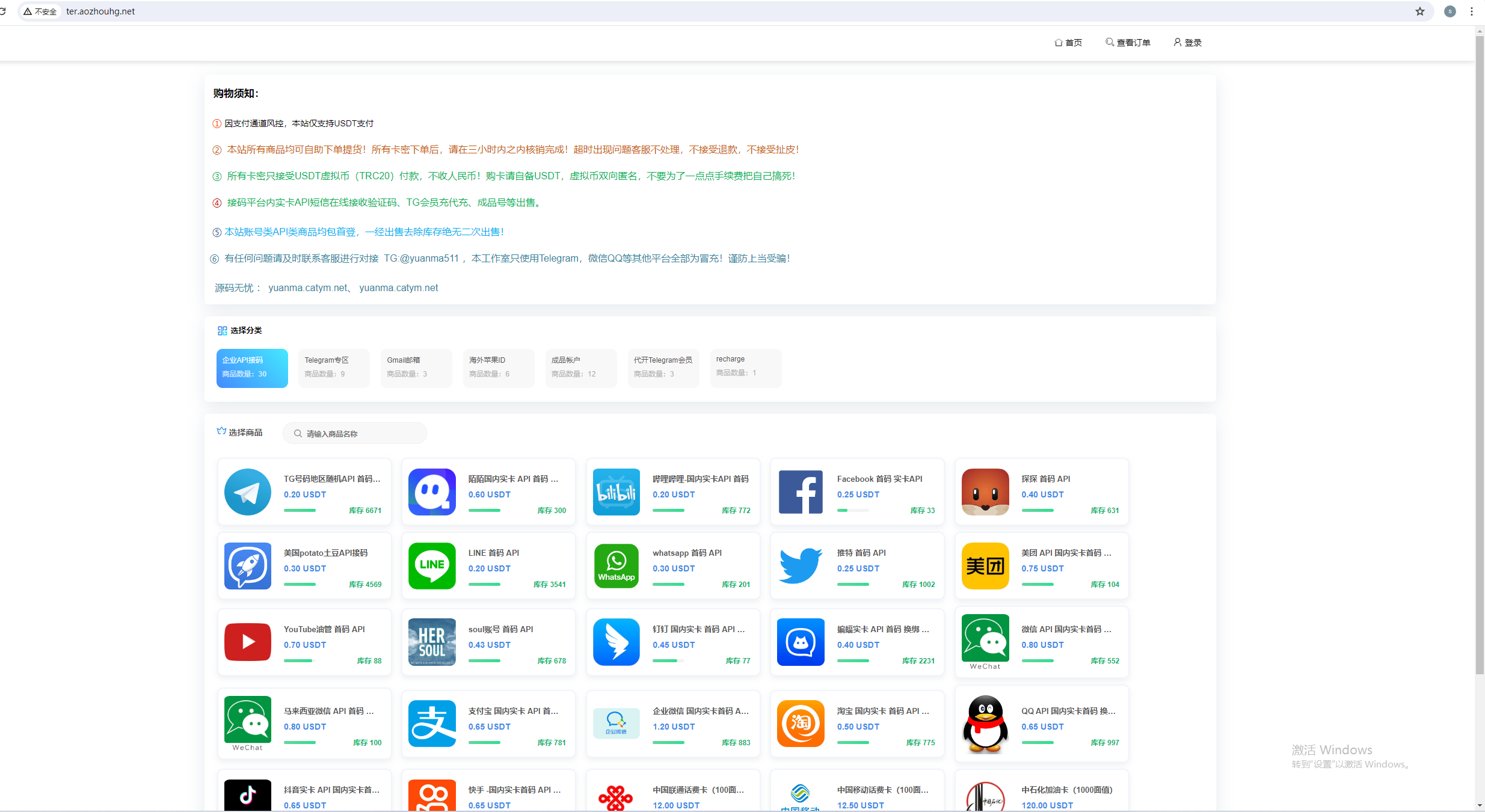Switch to 海外苹果ID category
The height and width of the screenshot is (812, 1485).
point(498,368)
